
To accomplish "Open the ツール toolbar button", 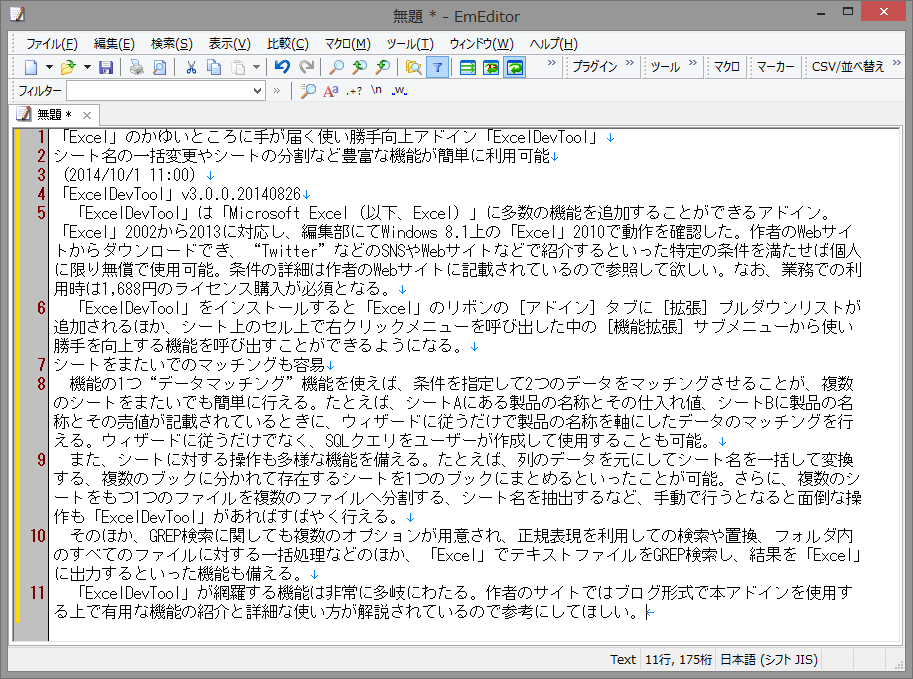I will coord(665,67).
